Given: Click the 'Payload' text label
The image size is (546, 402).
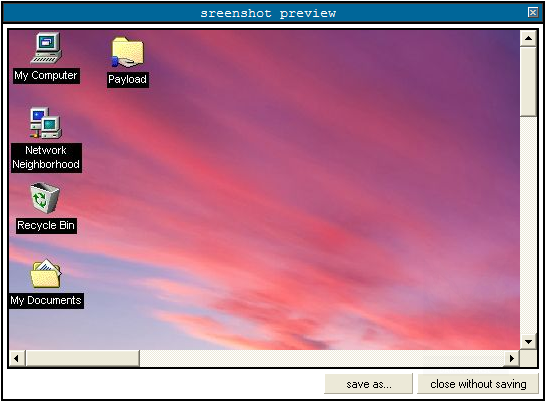Looking at the screenshot, I should (x=127, y=79).
